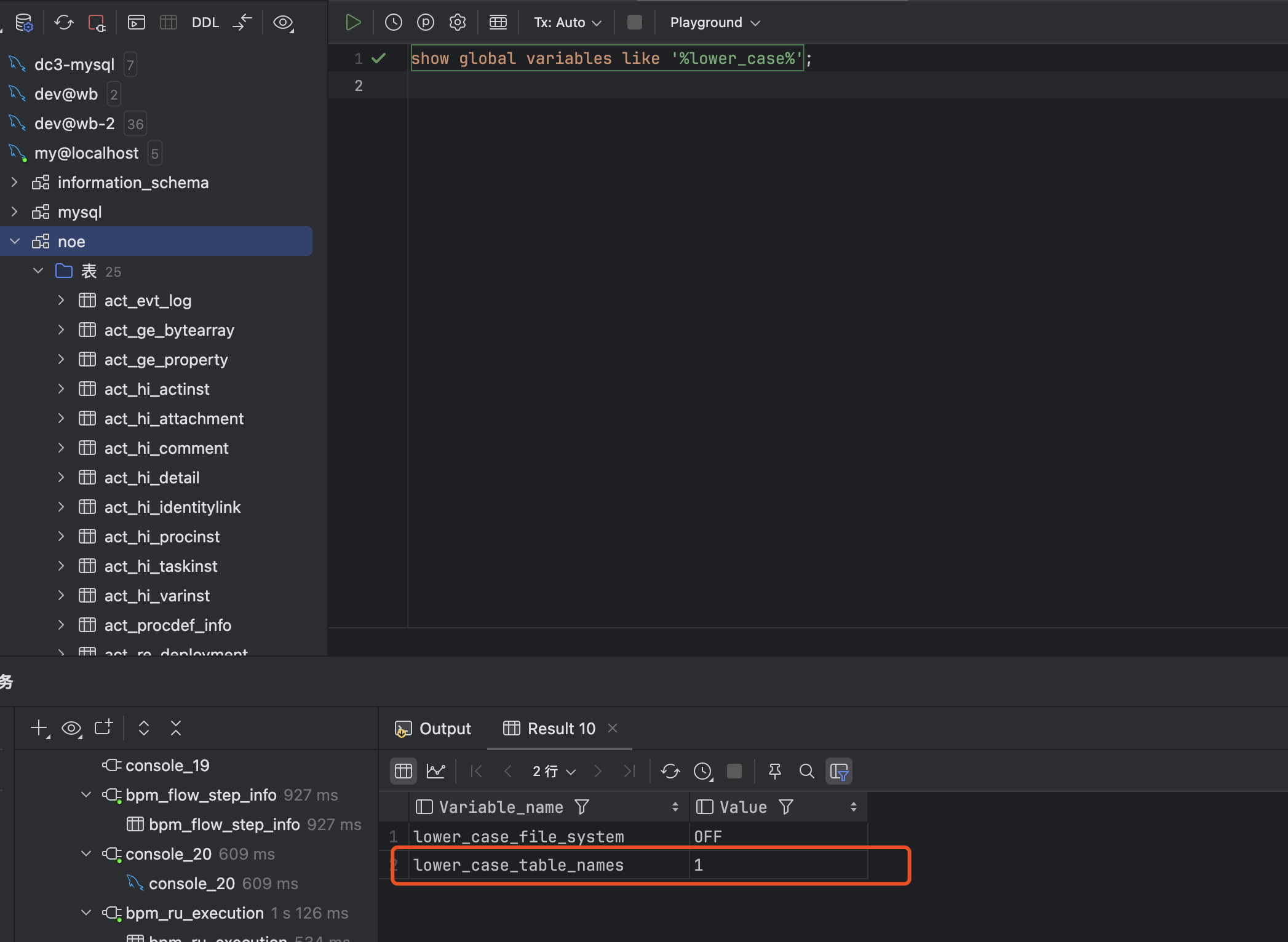Collapse the noe schema node
This screenshot has width=1288, height=942.
coord(15,242)
